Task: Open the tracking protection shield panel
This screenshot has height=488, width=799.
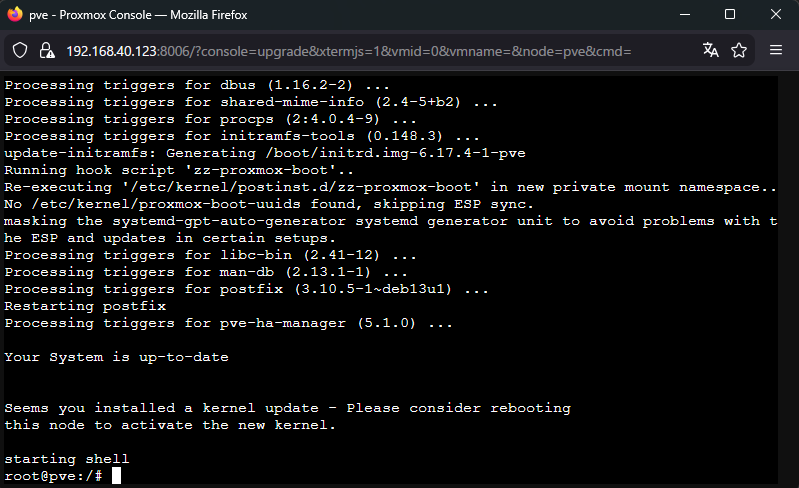Action: tap(20, 50)
